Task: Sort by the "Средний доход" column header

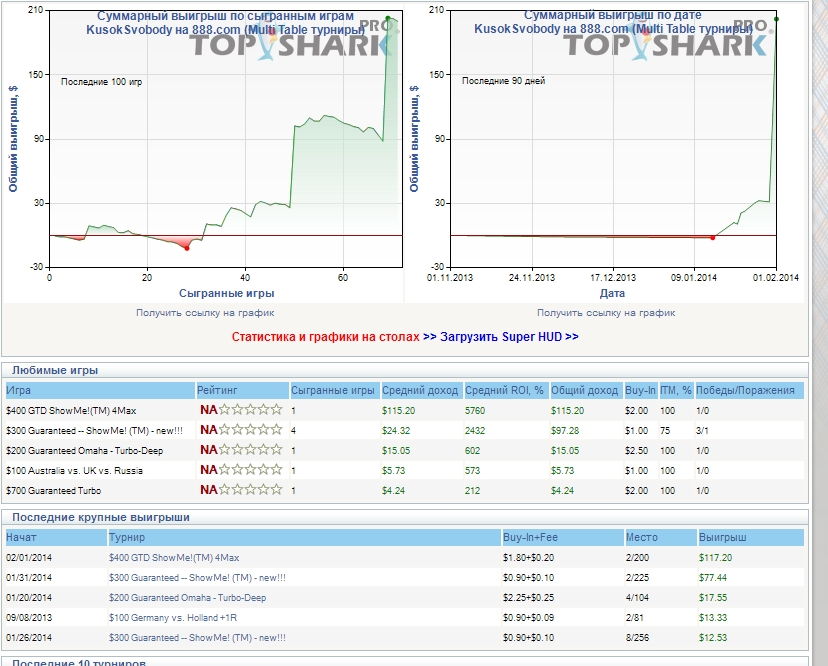Action: click(420, 390)
